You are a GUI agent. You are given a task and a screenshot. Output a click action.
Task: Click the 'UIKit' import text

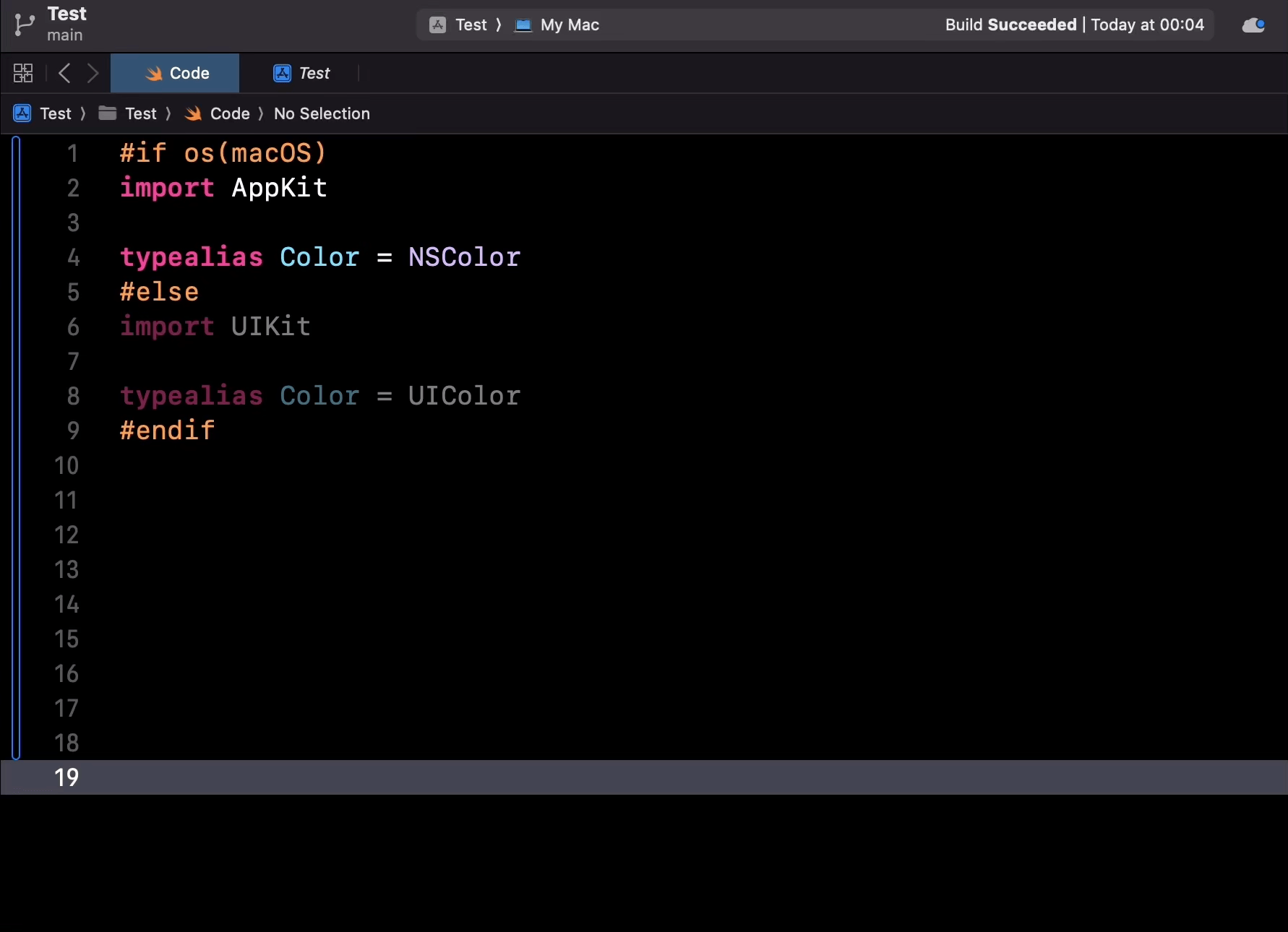tap(271, 327)
